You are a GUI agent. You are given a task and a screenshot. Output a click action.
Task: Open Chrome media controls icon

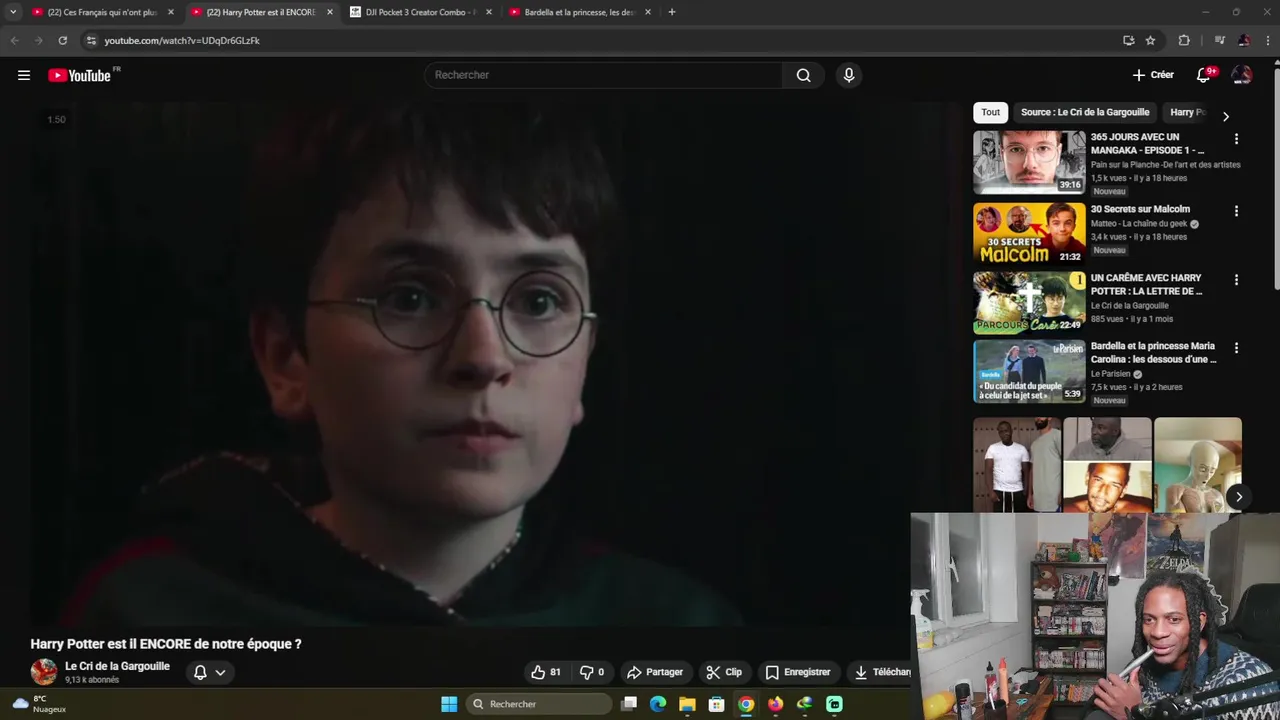(1219, 40)
